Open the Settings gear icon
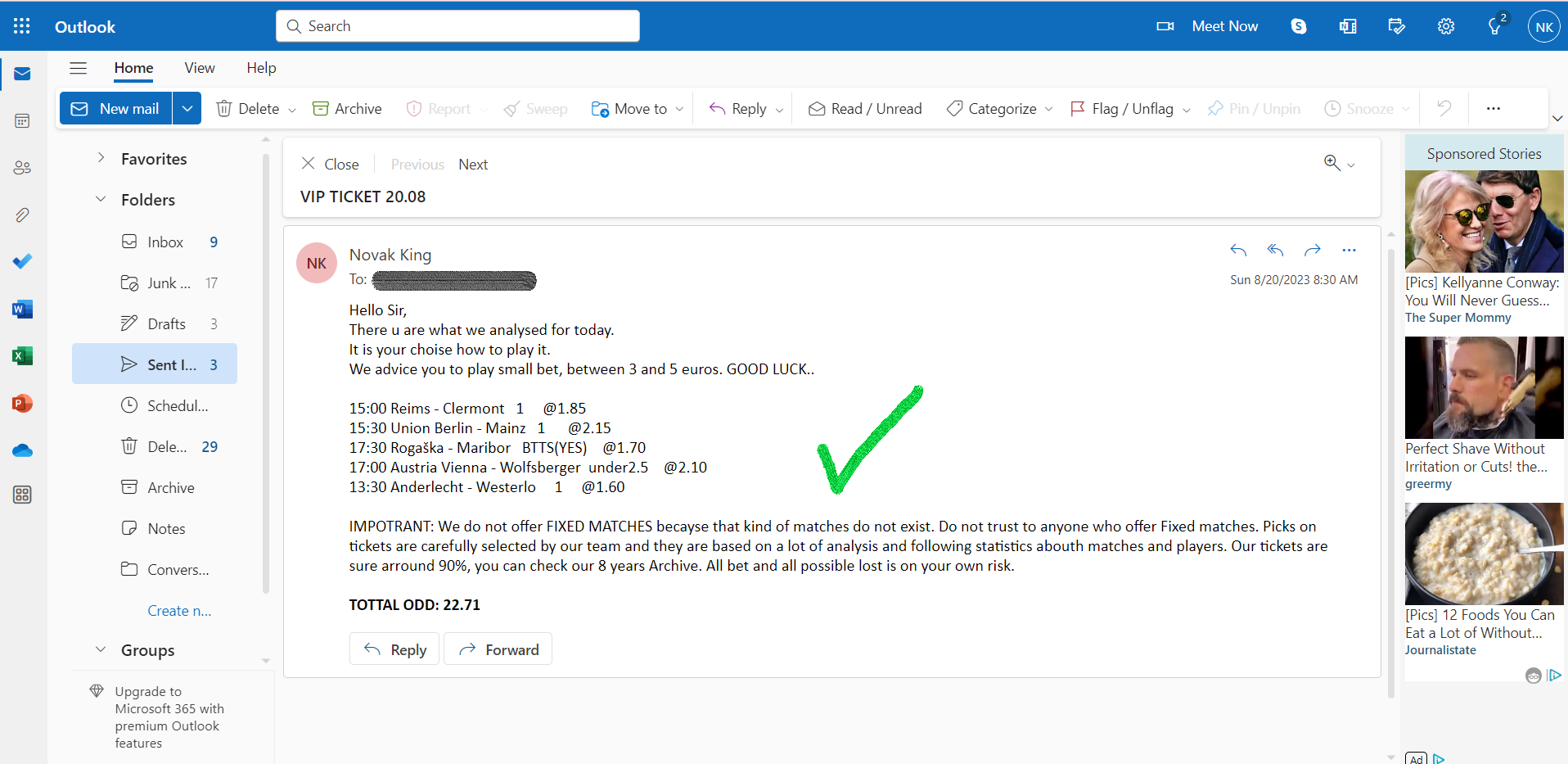The width and height of the screenshot is (1568, 764). [1446, 26]
